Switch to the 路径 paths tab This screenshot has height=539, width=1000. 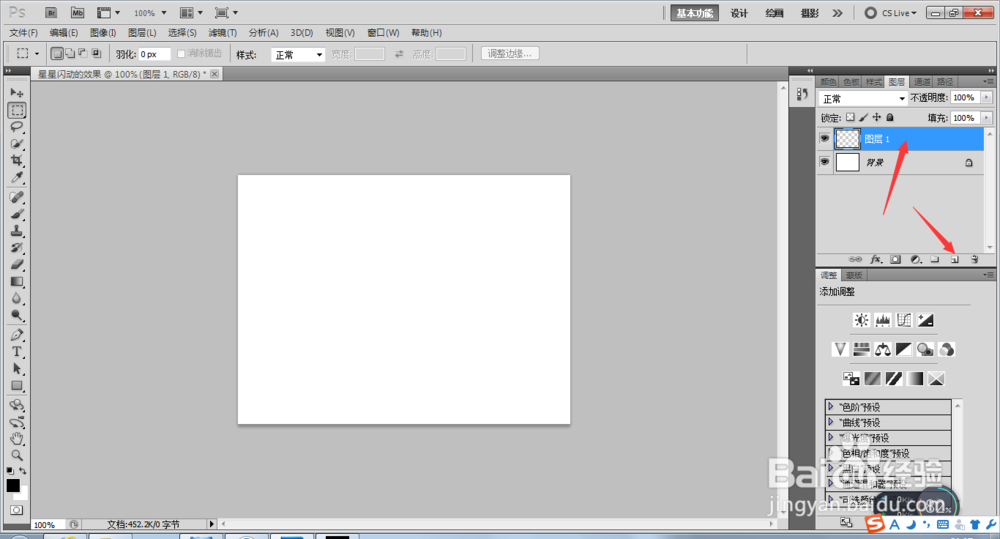(945, 82)
